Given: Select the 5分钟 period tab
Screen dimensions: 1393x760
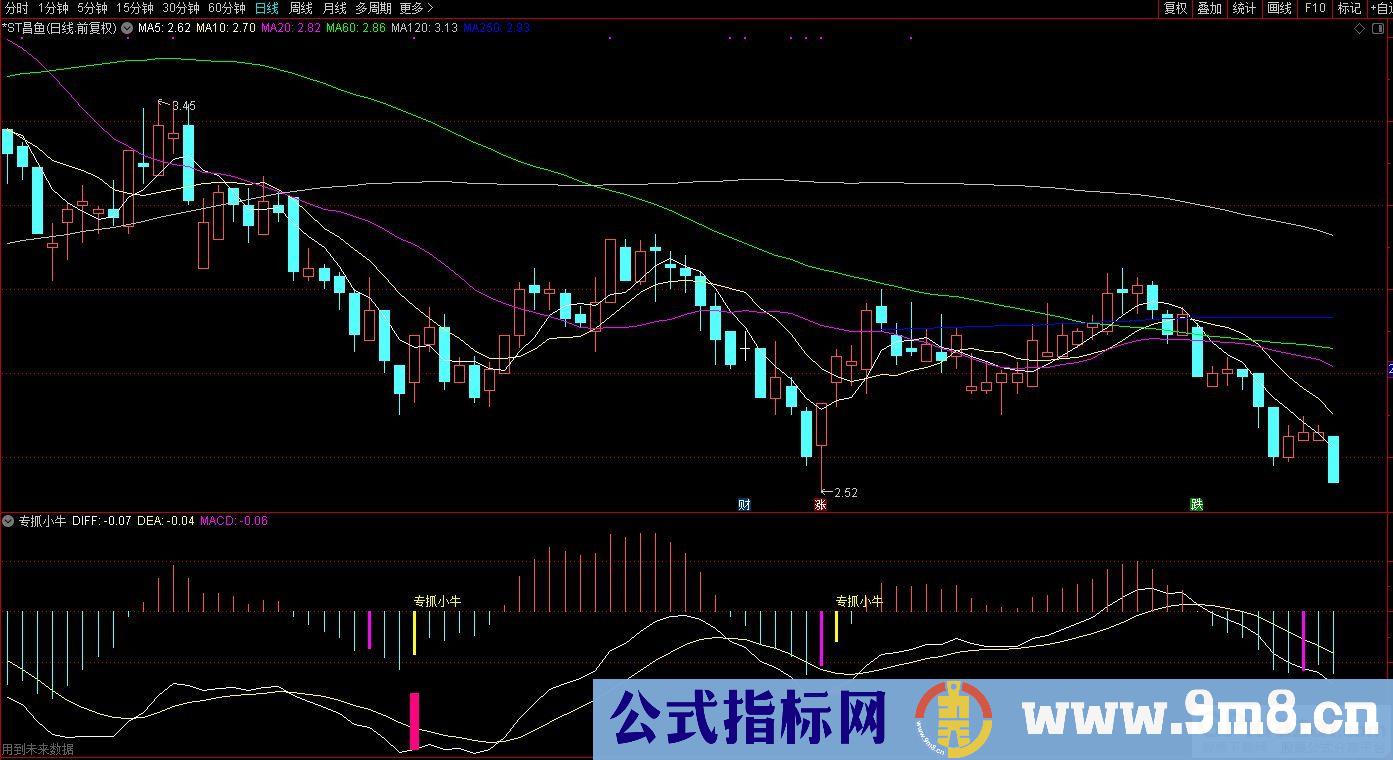Looking at the screenshot, I should pos(92,8).
